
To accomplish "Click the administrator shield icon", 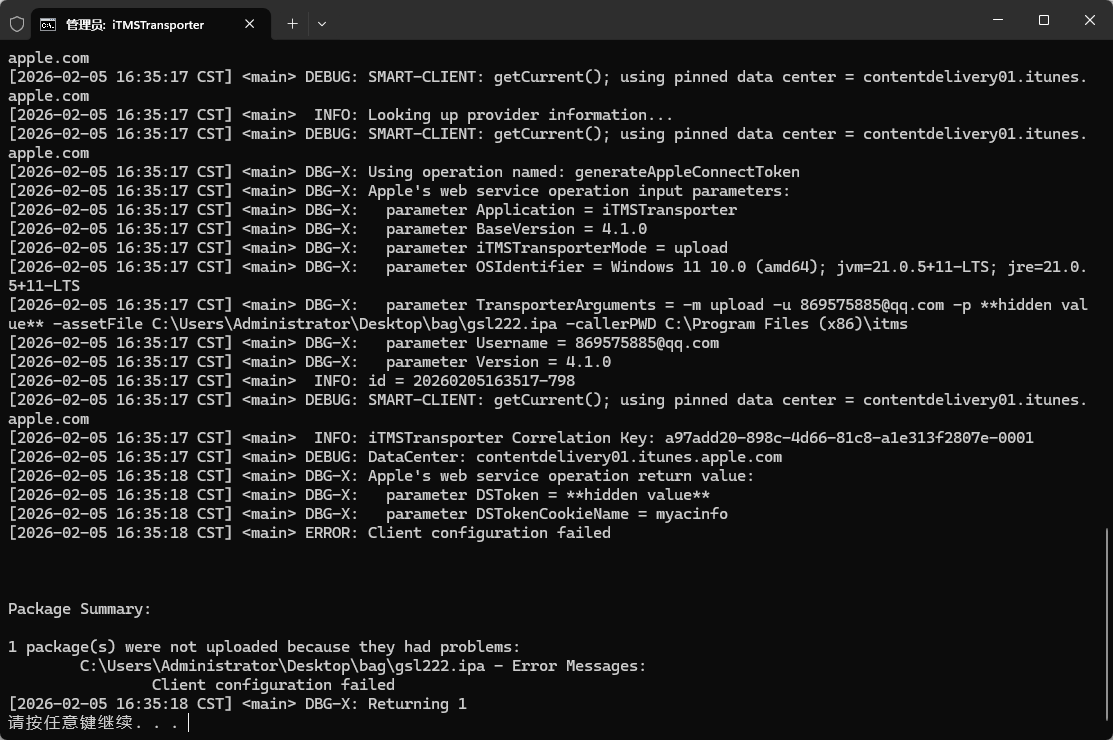I will pyautogui.click(x=17, y=23).
